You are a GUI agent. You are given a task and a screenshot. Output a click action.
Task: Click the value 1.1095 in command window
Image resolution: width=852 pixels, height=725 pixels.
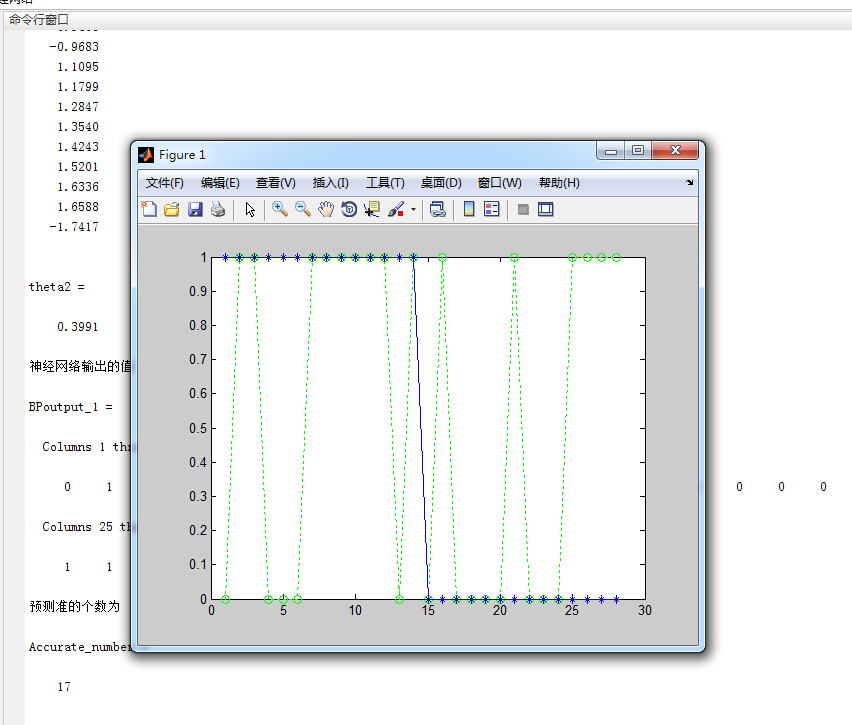point(78,67)
